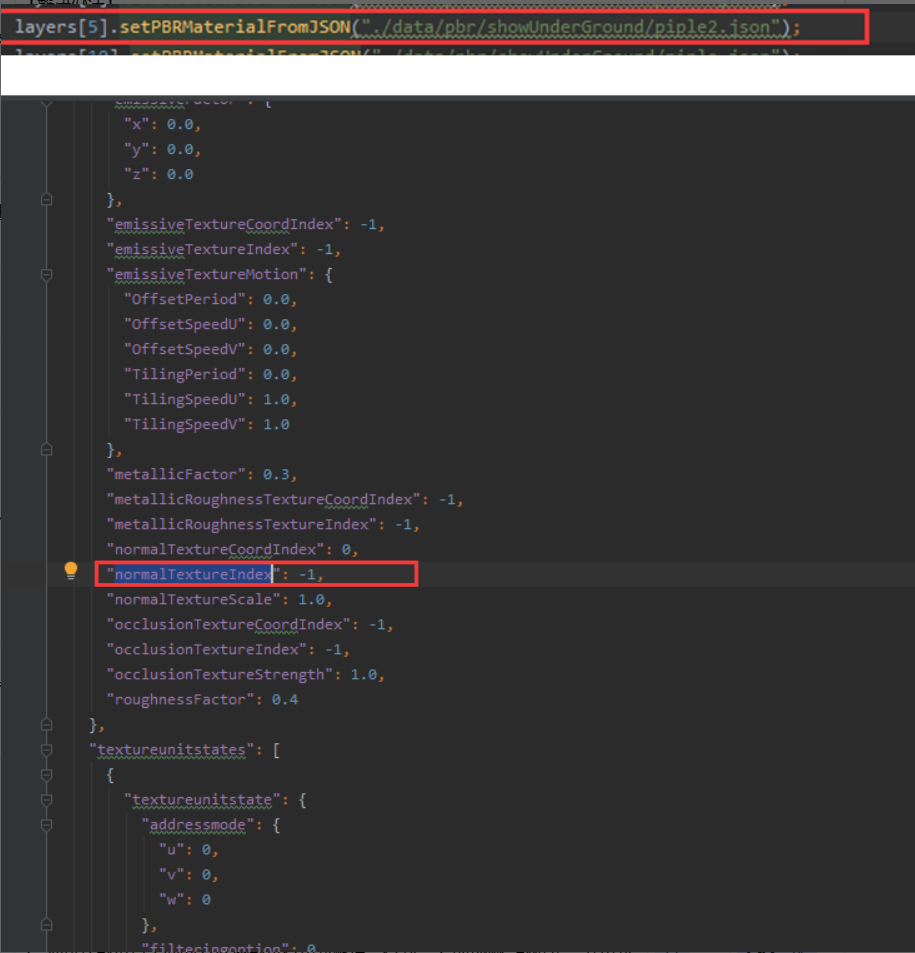Click the TilingSpeedU line
The image size is (915, 953).
point(210,399)
